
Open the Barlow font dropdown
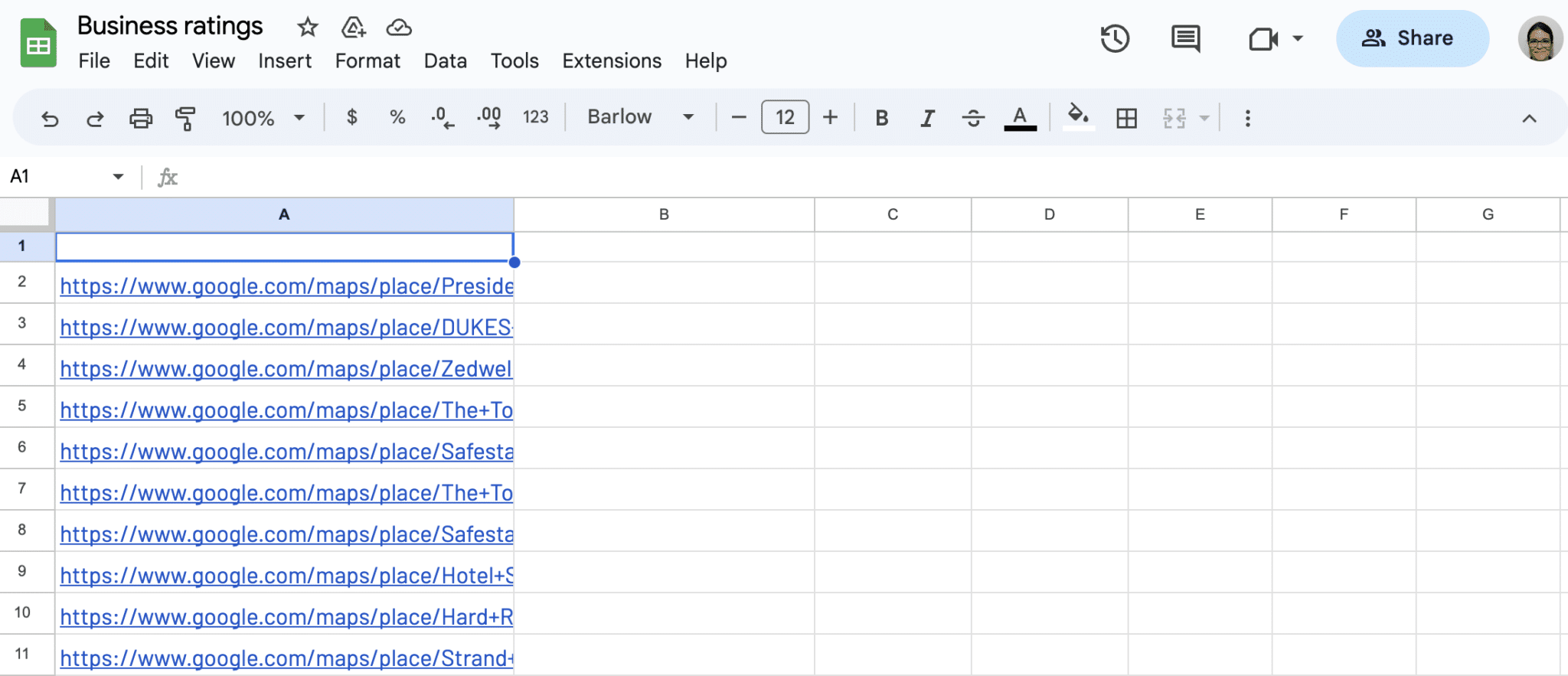[x=640, y=117]
